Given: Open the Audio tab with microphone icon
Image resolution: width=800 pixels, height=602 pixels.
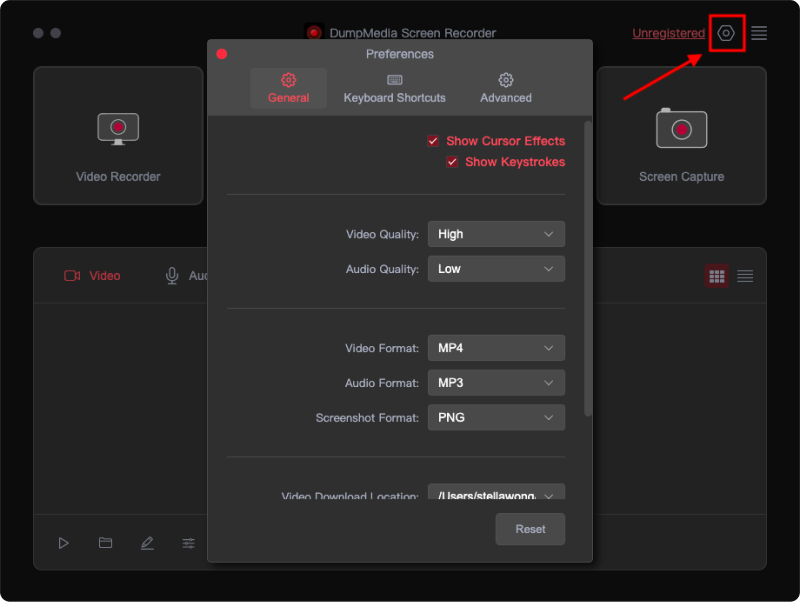Looking at the screenshot, I should (x=186, y=275).
